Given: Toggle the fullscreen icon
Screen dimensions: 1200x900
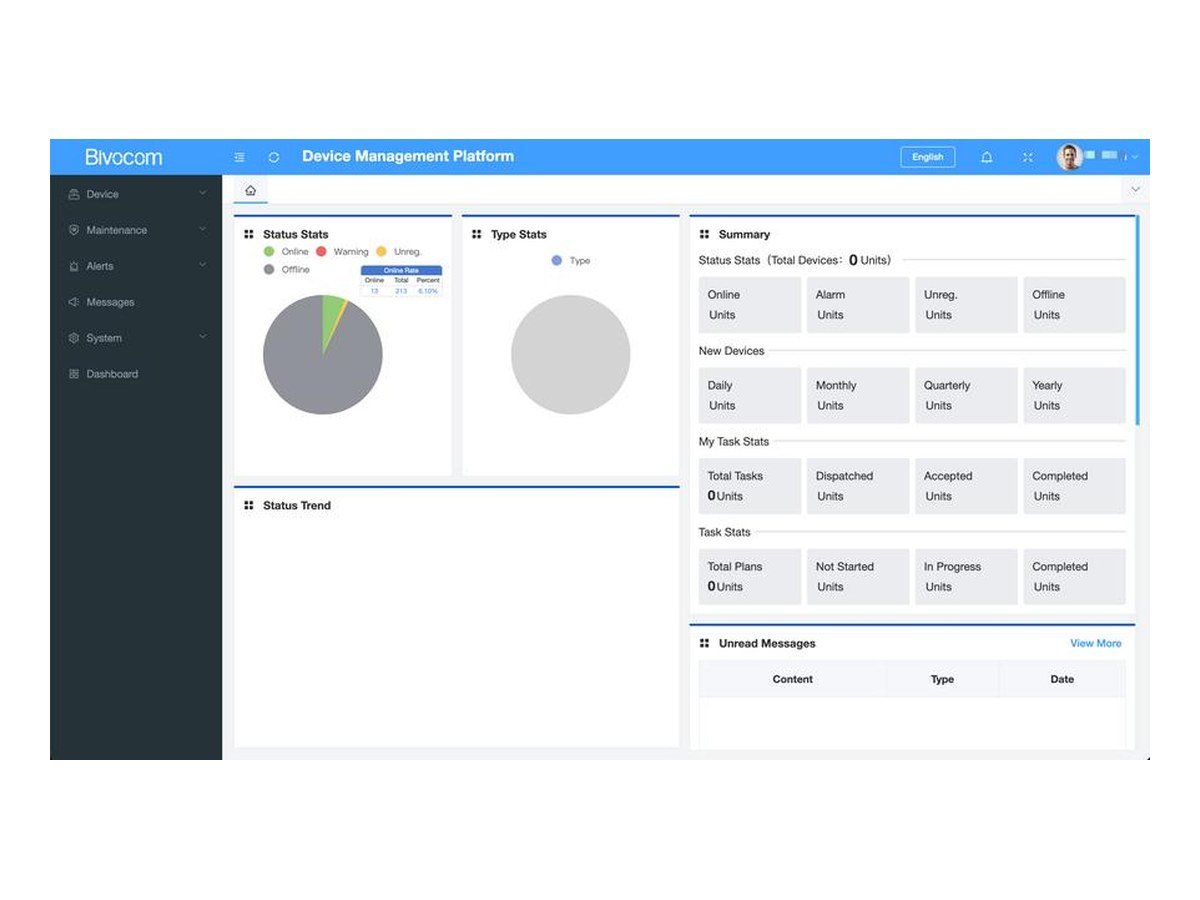Looking at the screenshot, I should (x=1027, y=157).
